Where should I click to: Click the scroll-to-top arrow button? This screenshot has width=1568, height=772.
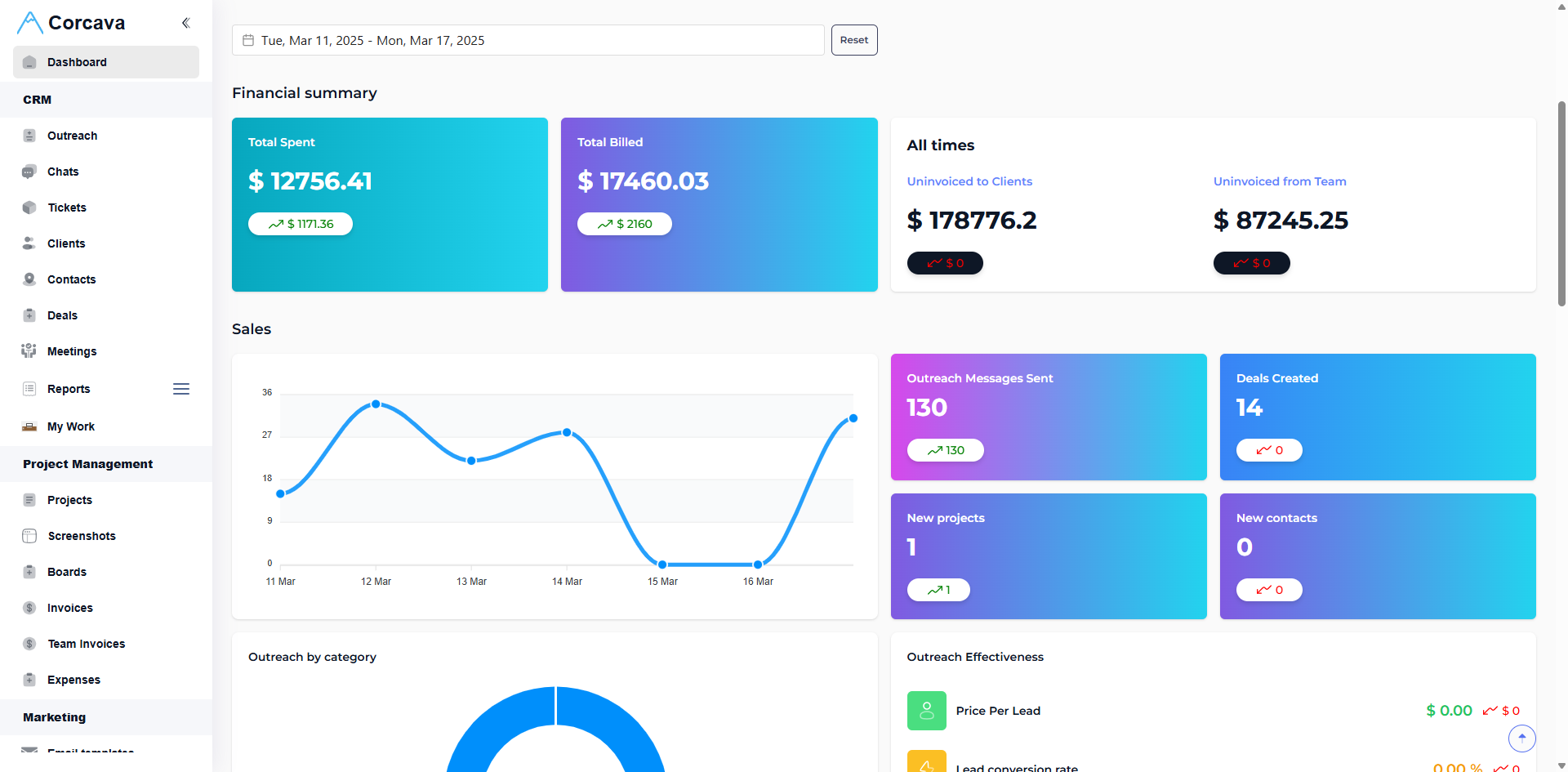click(1522, 739)
